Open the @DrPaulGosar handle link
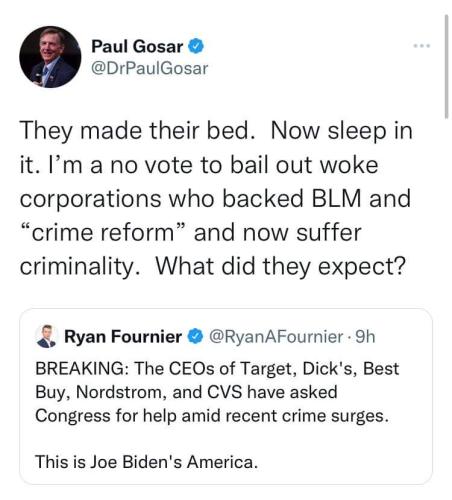This screenshot has height=500, width=452. coord(150,68)
